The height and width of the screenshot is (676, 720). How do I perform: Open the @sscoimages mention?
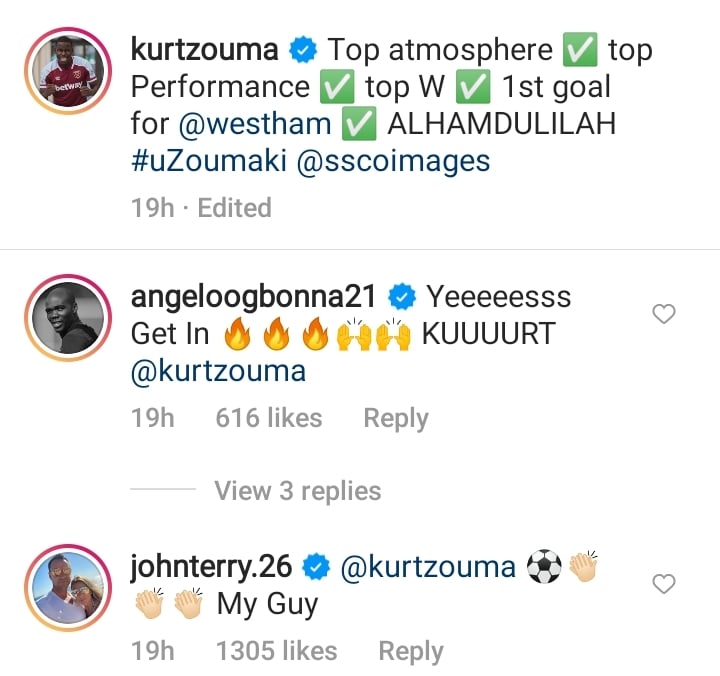(x=394, y=162)
